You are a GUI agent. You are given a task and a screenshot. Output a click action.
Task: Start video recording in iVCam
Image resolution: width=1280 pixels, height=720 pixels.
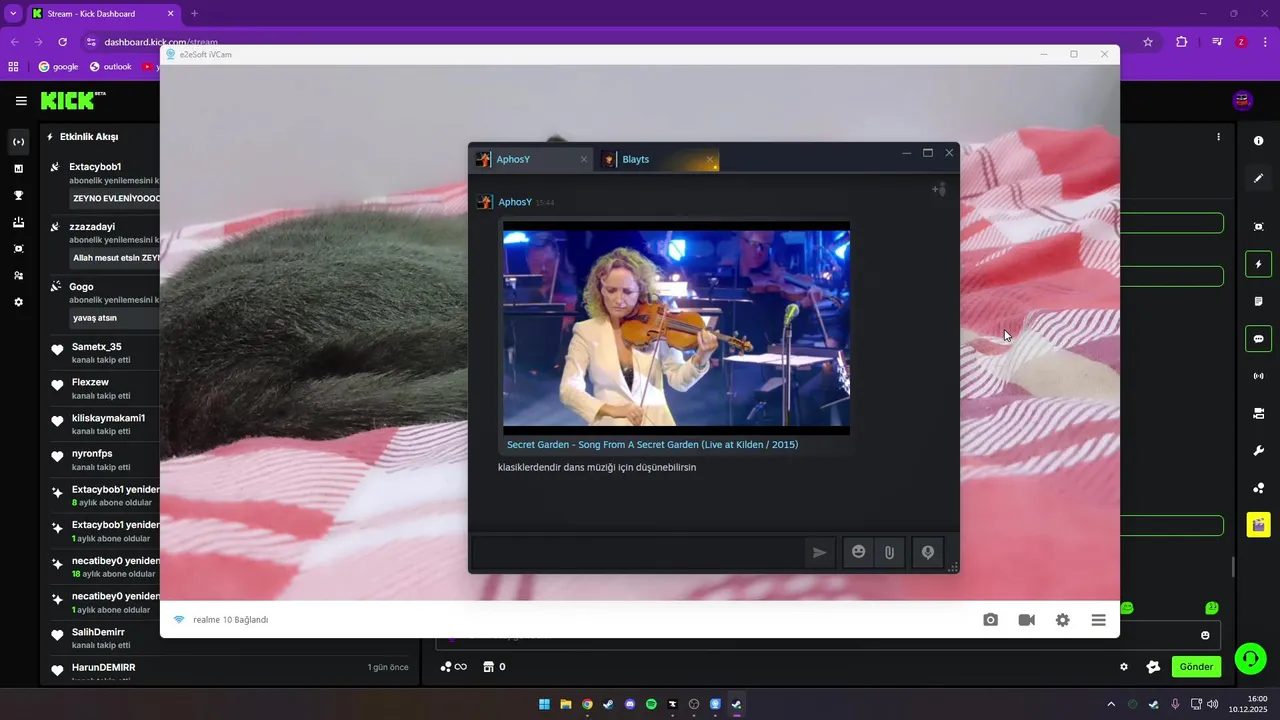tap(1026, 620)
